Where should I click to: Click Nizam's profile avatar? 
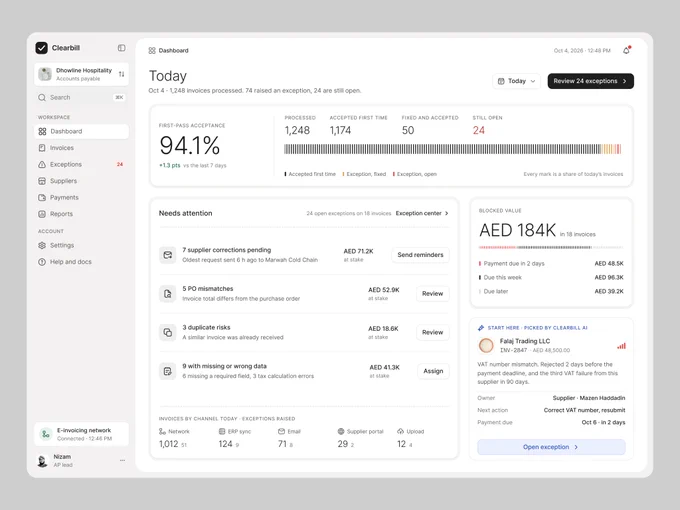click(x=42, y=461)
